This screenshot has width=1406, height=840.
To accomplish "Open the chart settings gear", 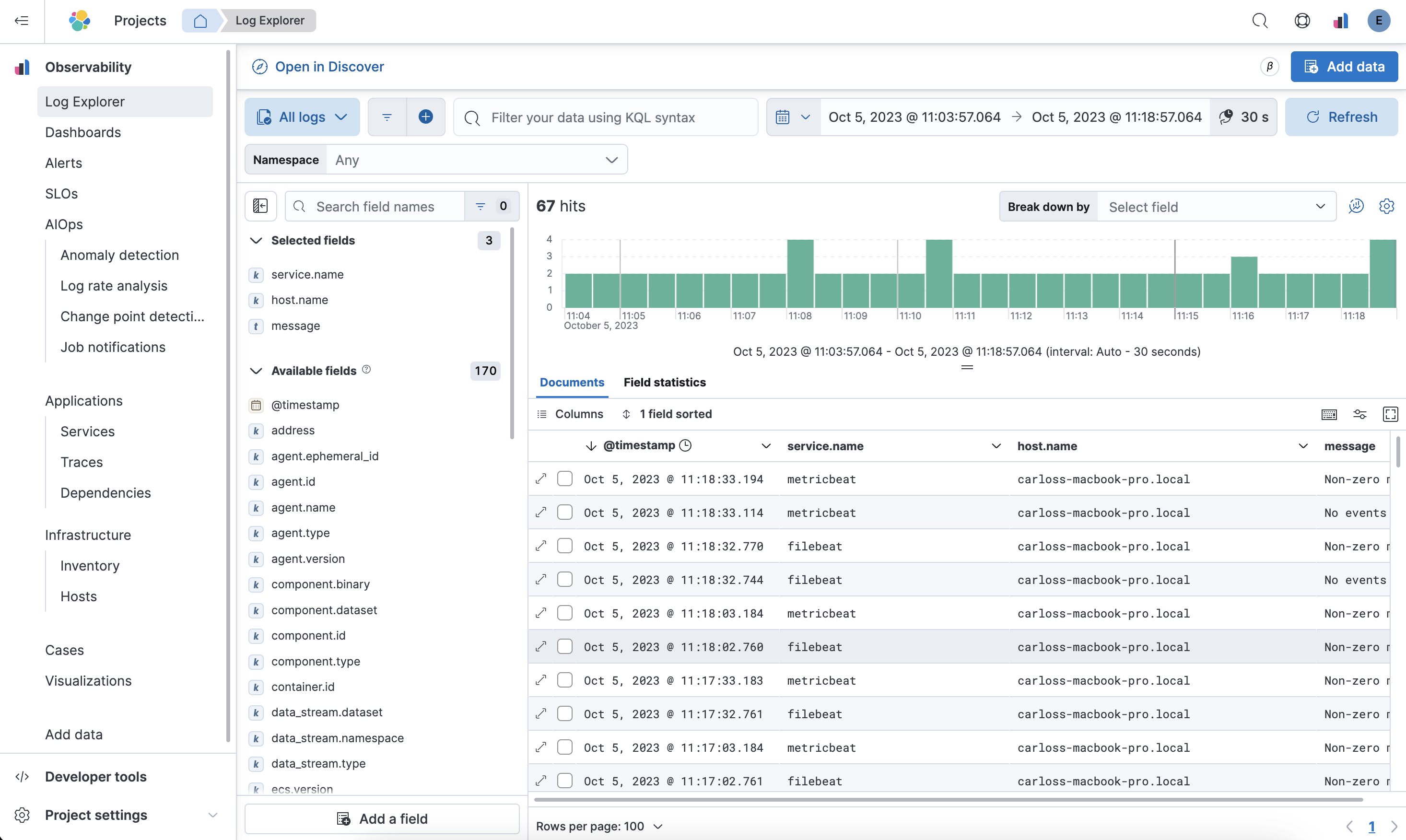I will [1386, 206].
